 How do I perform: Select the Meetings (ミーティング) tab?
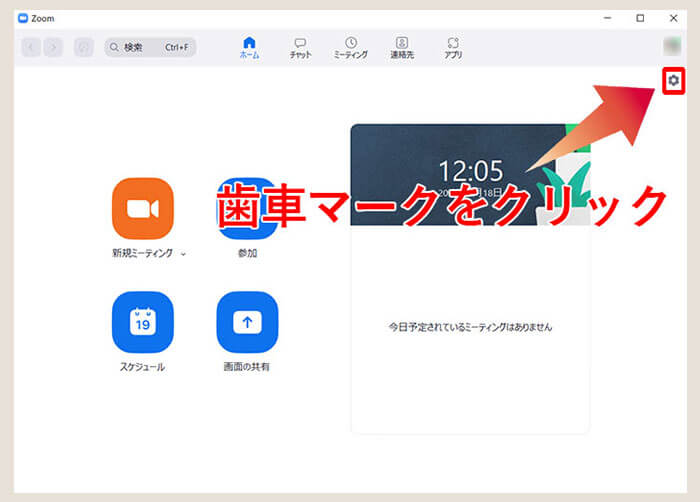coord(350,47)
